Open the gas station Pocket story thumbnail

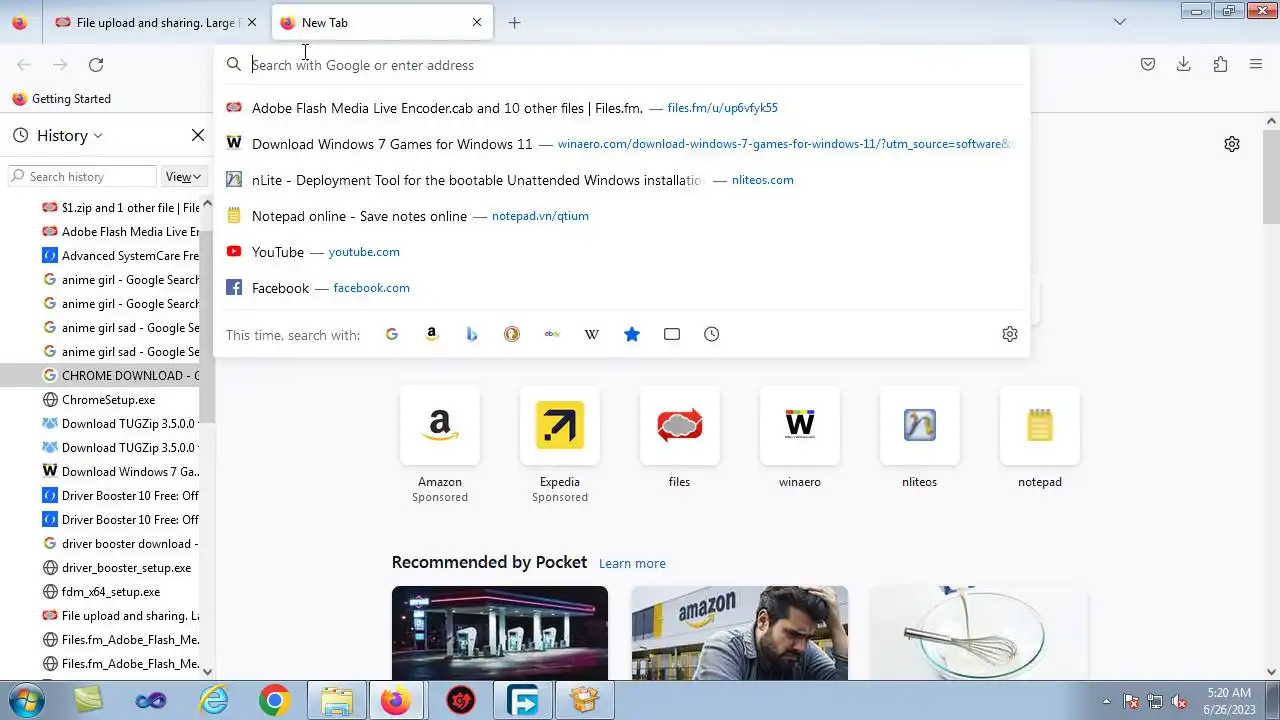click(500, 633)
